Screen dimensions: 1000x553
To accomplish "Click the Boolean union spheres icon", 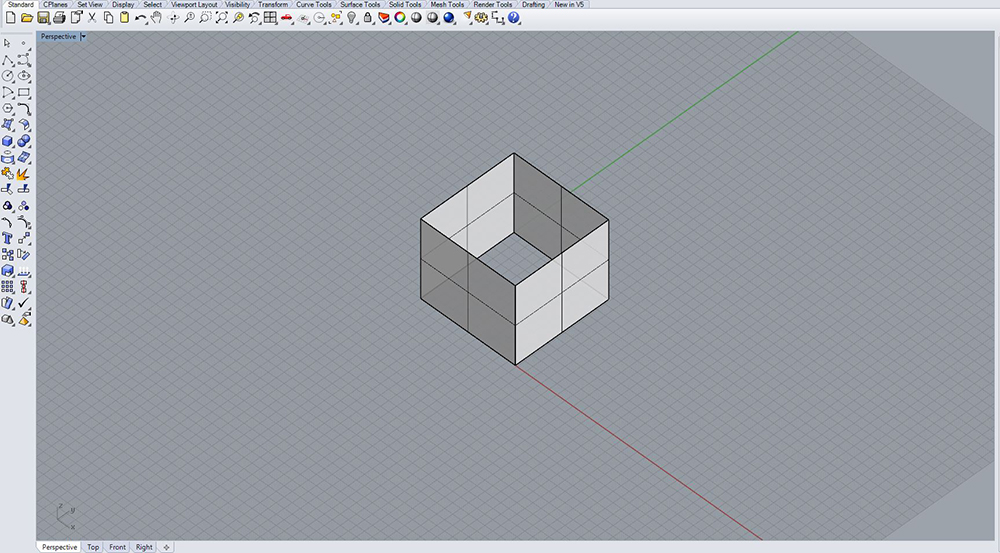I will 24,141.
